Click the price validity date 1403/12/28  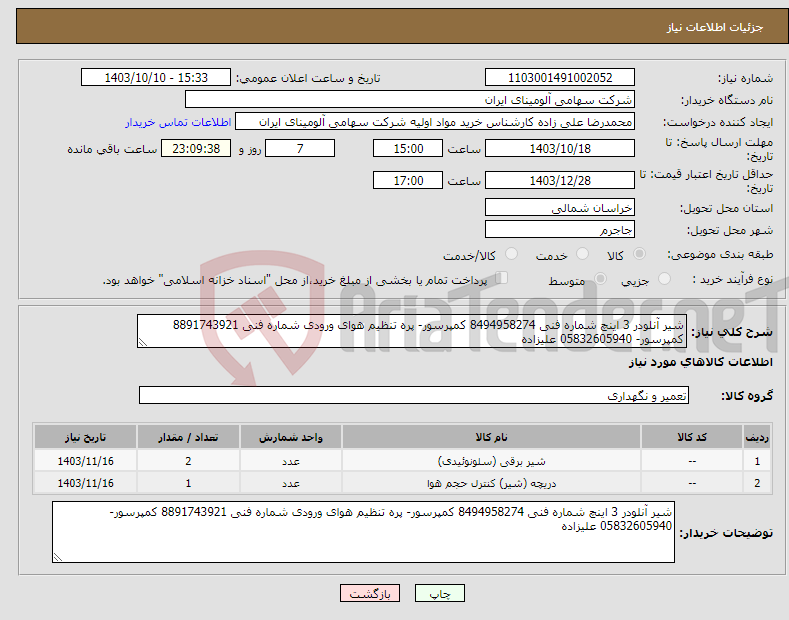560,180
